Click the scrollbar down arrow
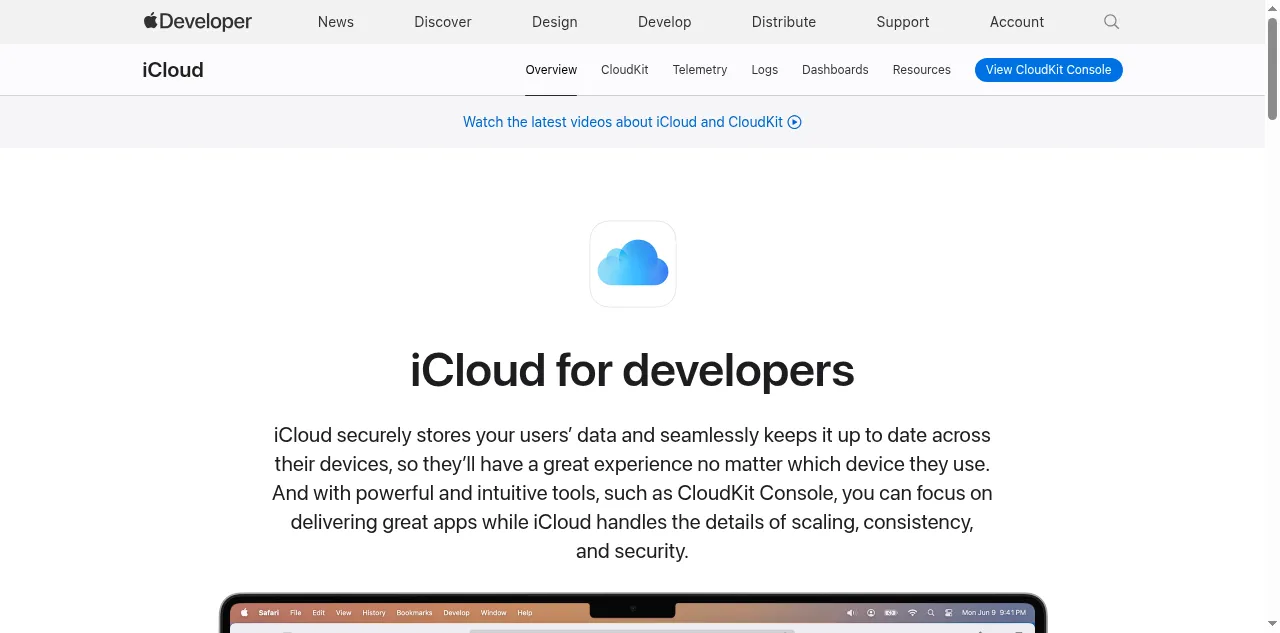 point(1272,626)
